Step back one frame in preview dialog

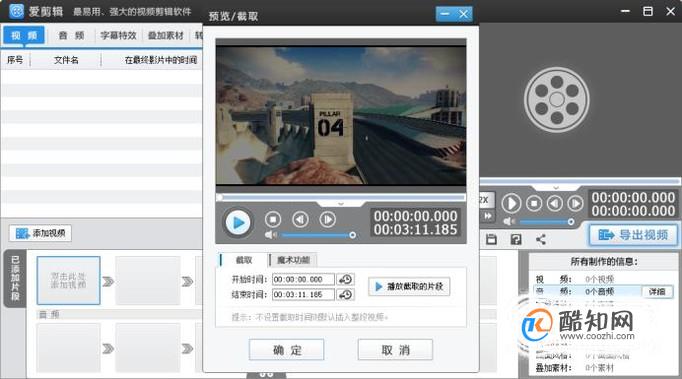[300, 220]
